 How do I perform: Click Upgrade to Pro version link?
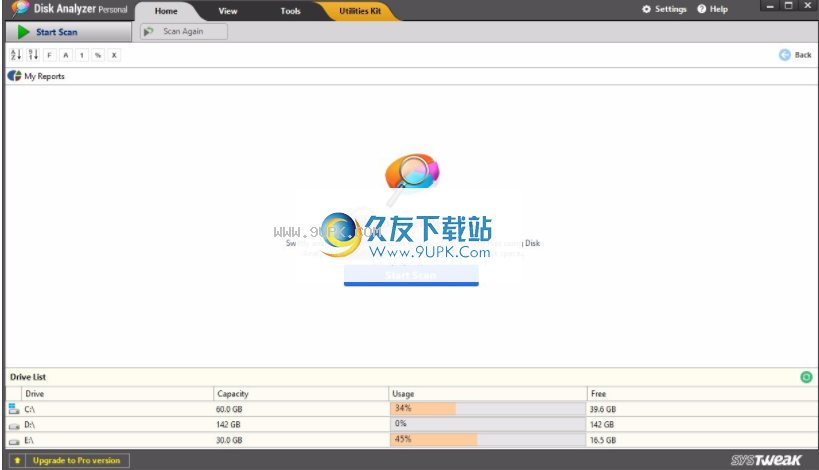[x=77, y=461]
